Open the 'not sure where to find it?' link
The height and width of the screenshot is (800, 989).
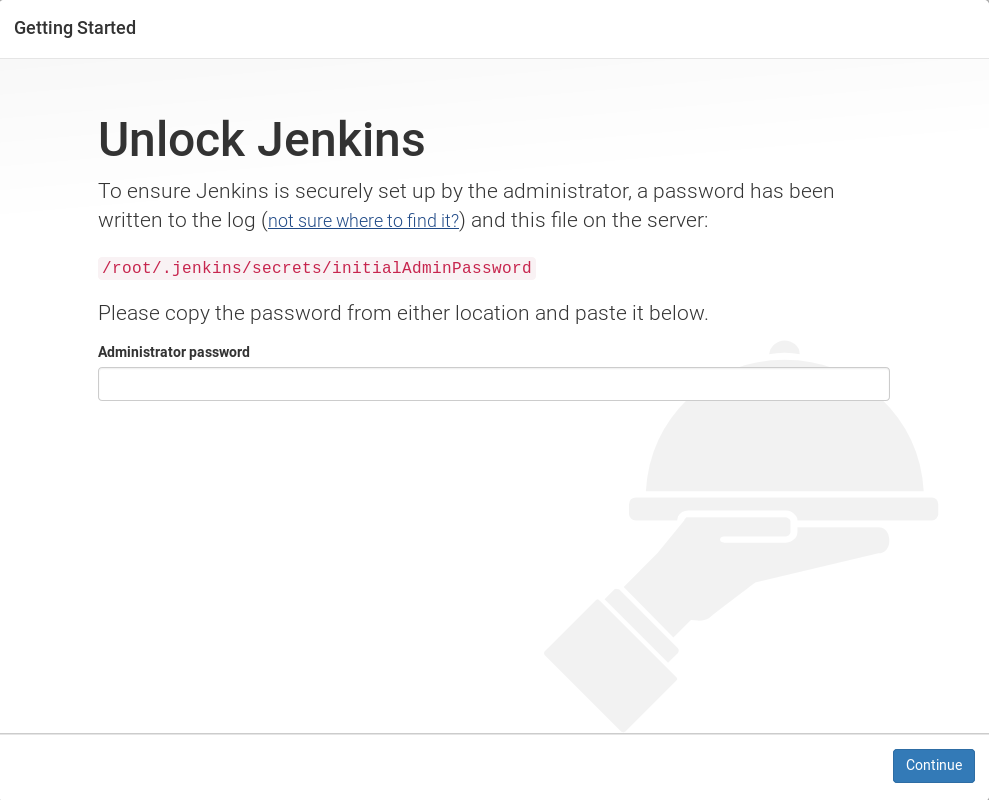(362, 221)
